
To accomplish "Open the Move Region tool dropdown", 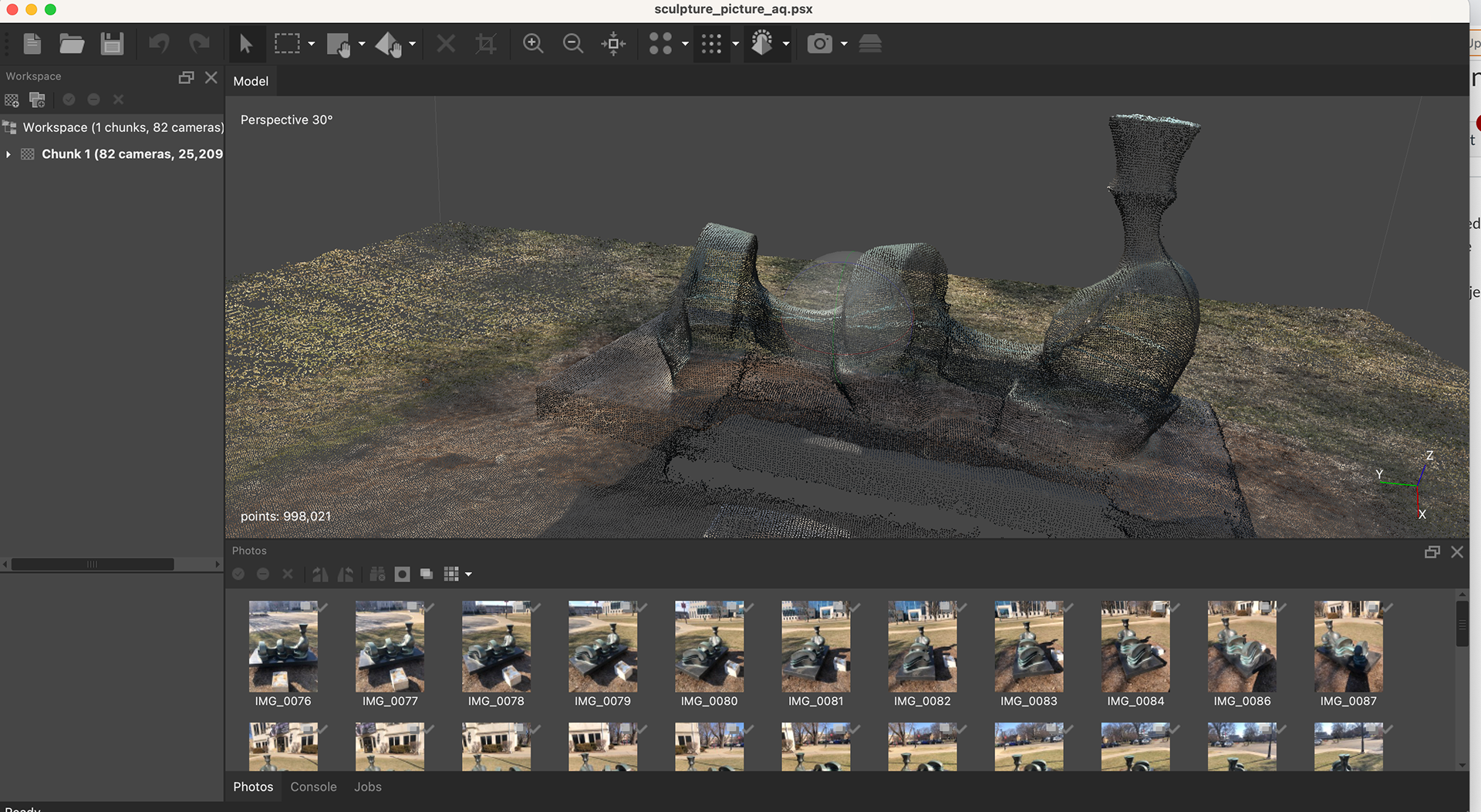I will tap(362, 44).
